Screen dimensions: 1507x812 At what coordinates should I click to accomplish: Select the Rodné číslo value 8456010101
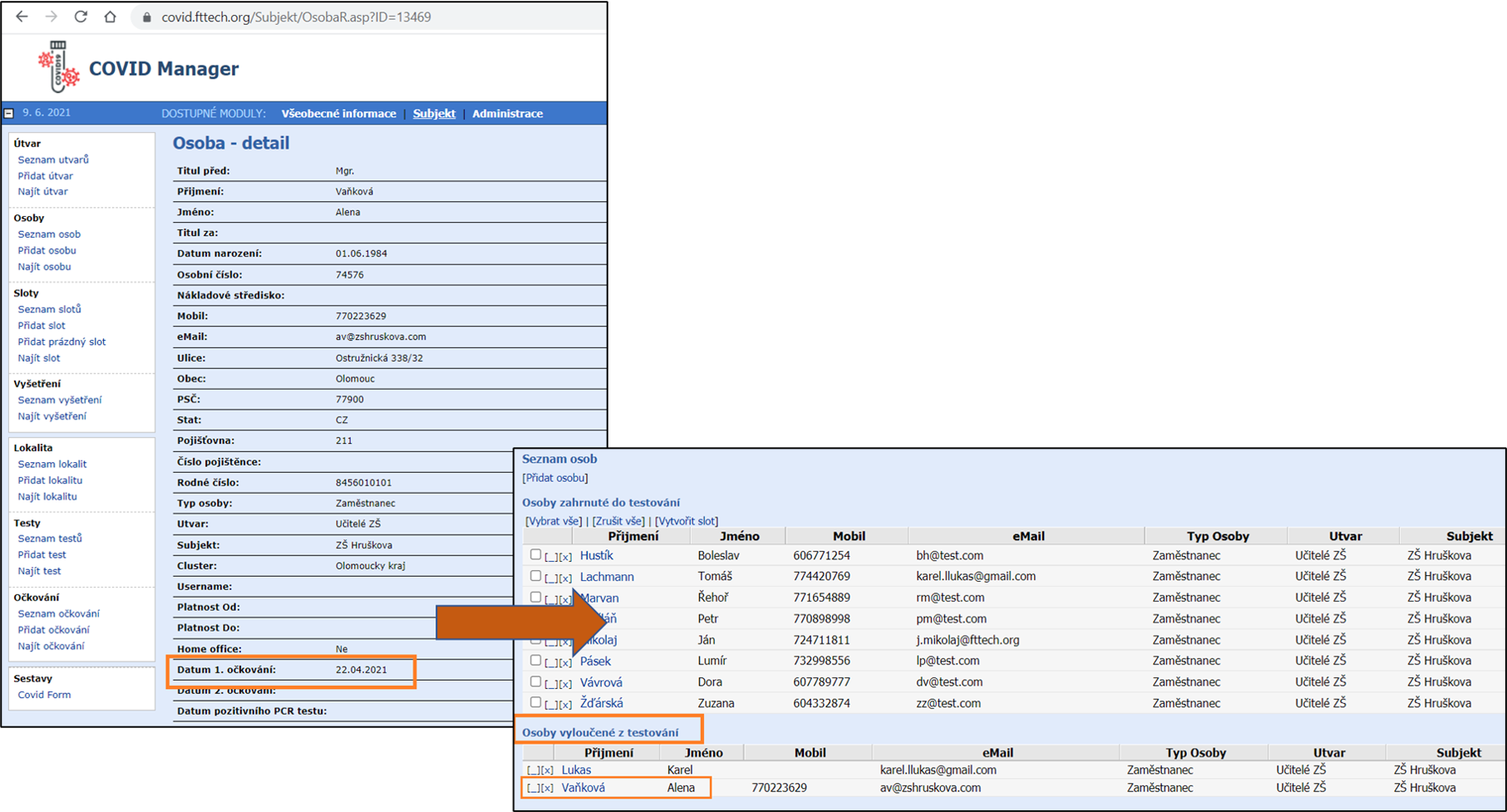[x=363, y=482]
